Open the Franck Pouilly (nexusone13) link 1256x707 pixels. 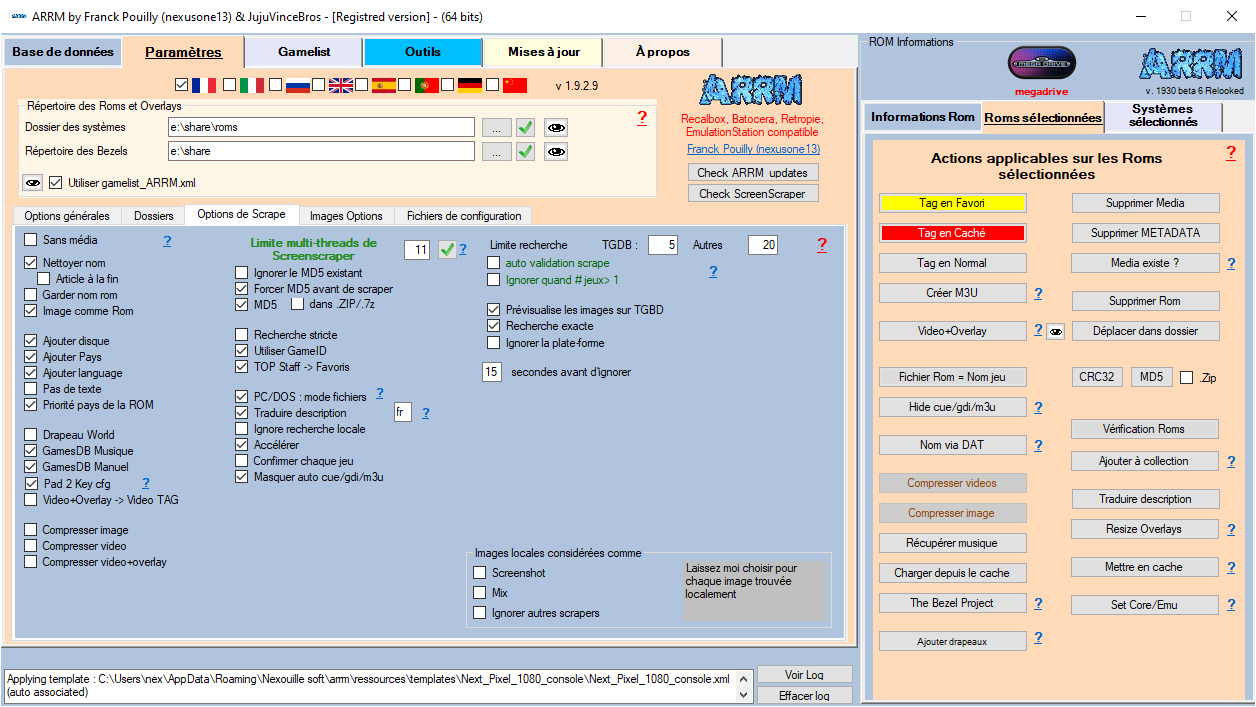point(753,149)
